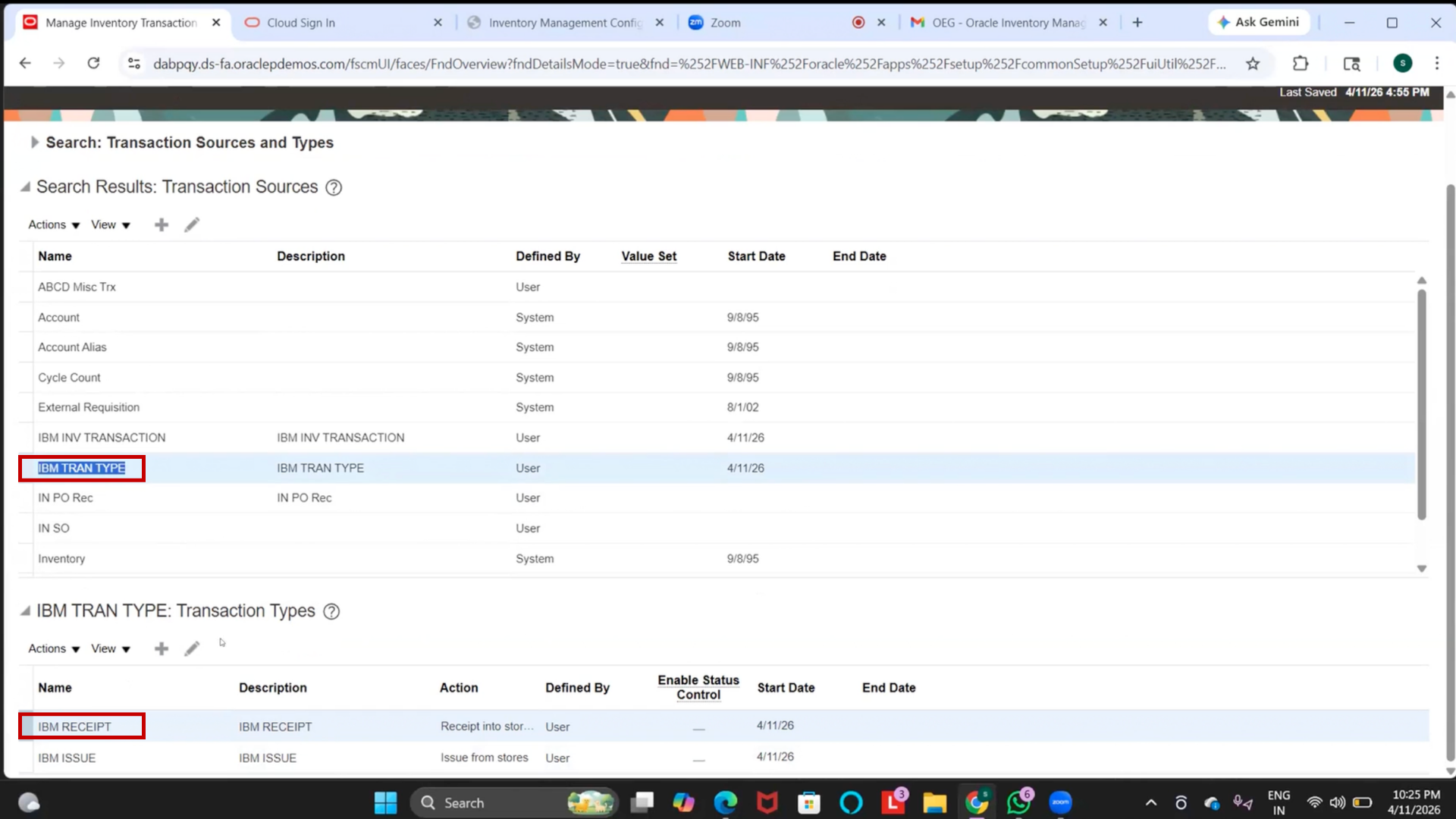Edit selected transaction type with pencil icon
The width and height of the screenshot is (1456, 819).
coord(192,648)
